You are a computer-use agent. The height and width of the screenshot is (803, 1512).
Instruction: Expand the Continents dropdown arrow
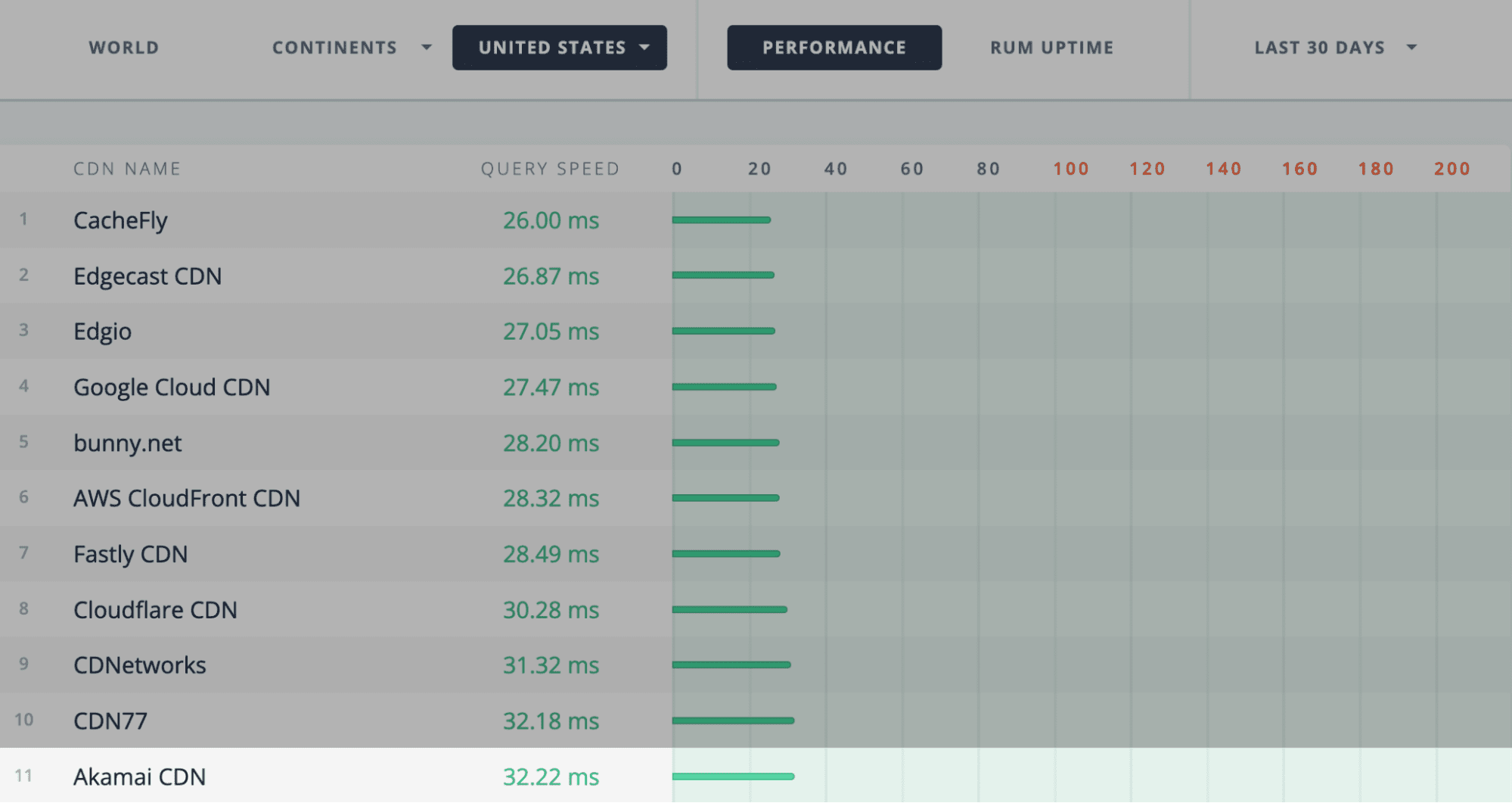(427, 48)
